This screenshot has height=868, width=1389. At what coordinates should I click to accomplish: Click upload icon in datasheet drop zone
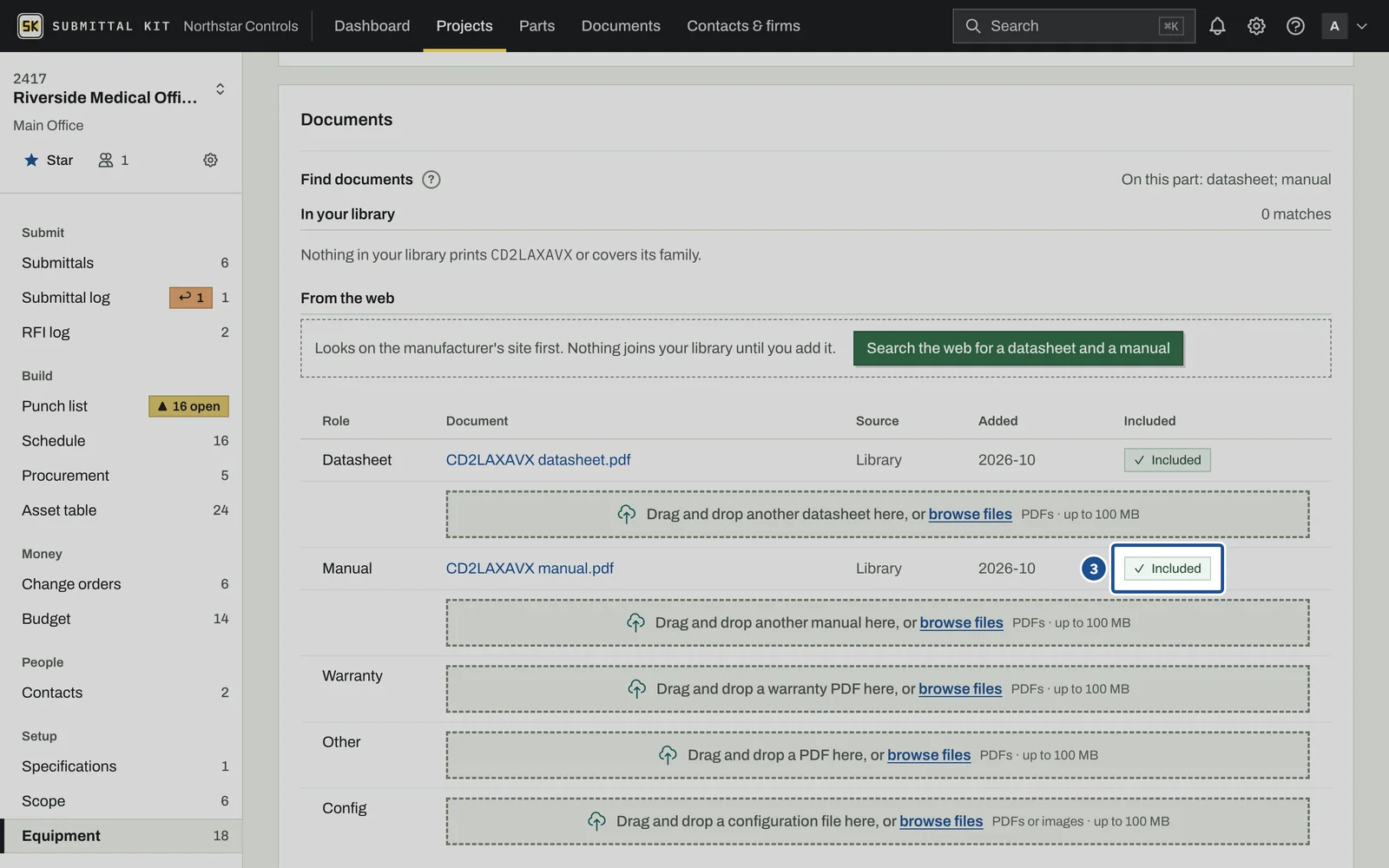tap(626, 514)
